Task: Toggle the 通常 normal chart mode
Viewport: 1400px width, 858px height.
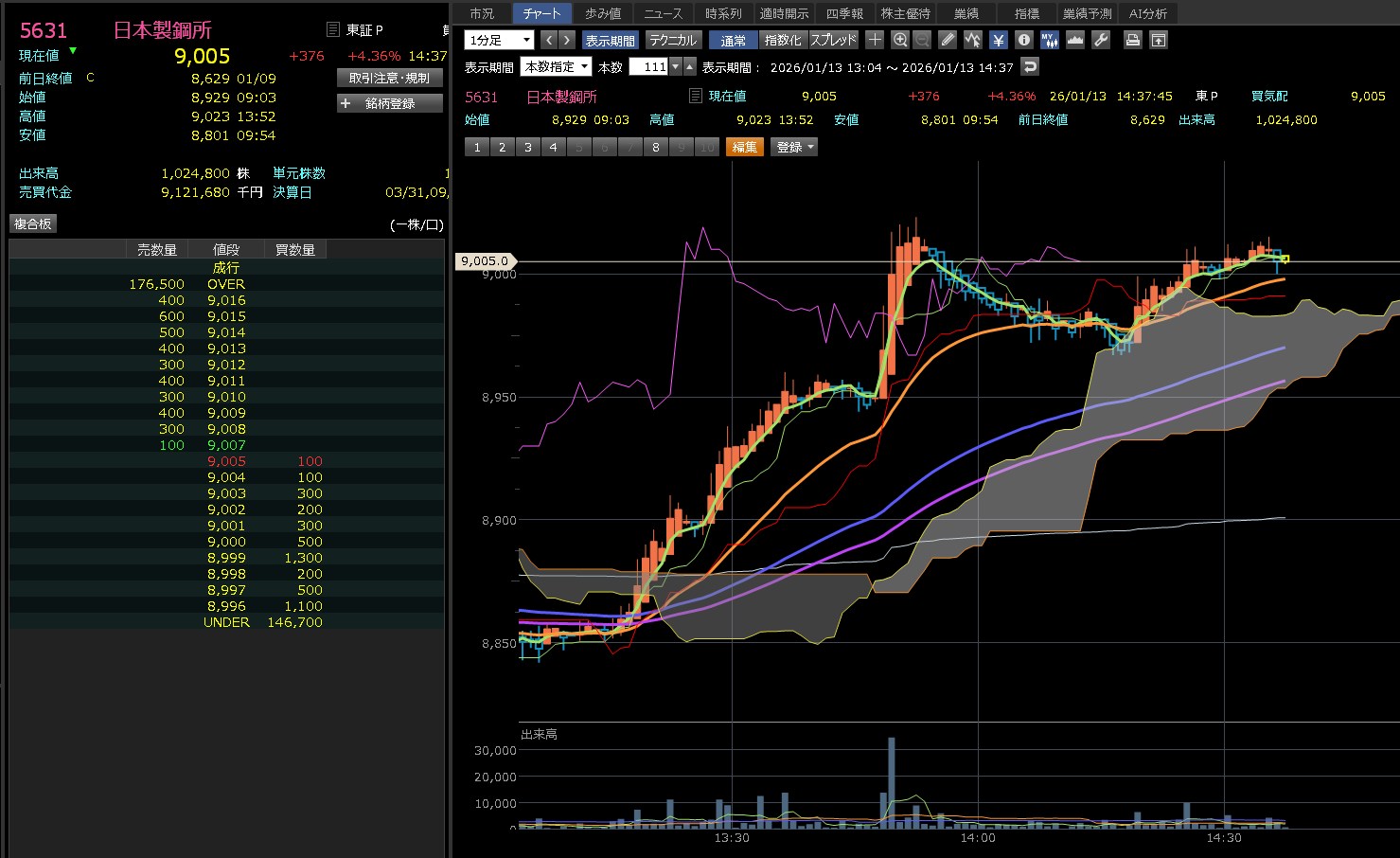Action: coord(733,40)
